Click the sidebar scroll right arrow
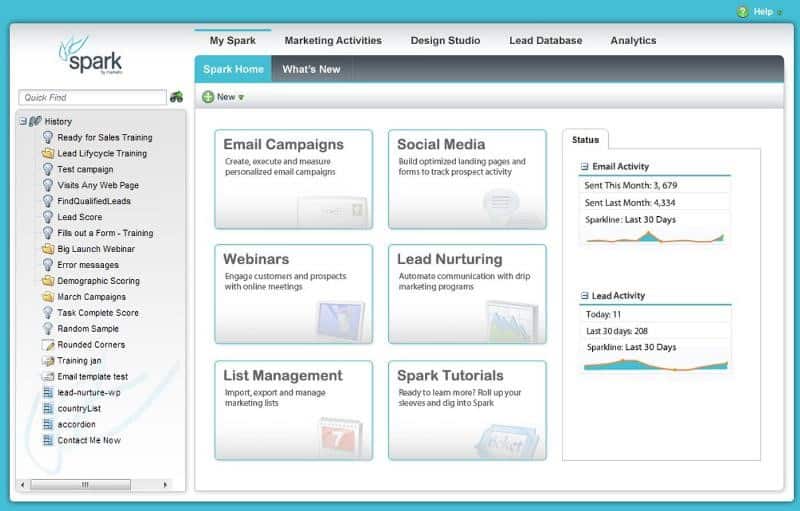The width and height of the screenshot is (800, 511). [x=165, y=484]
